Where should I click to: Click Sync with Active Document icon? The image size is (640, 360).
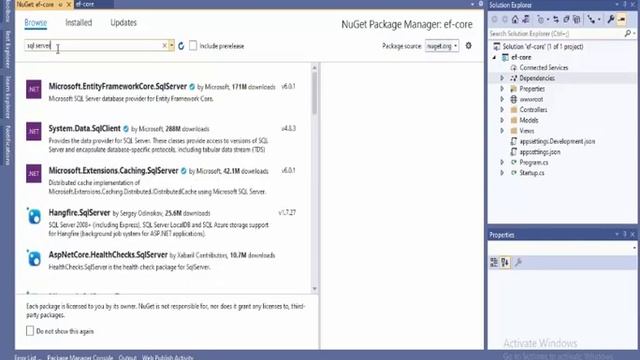pyautogui.click(x=556, y=19)
